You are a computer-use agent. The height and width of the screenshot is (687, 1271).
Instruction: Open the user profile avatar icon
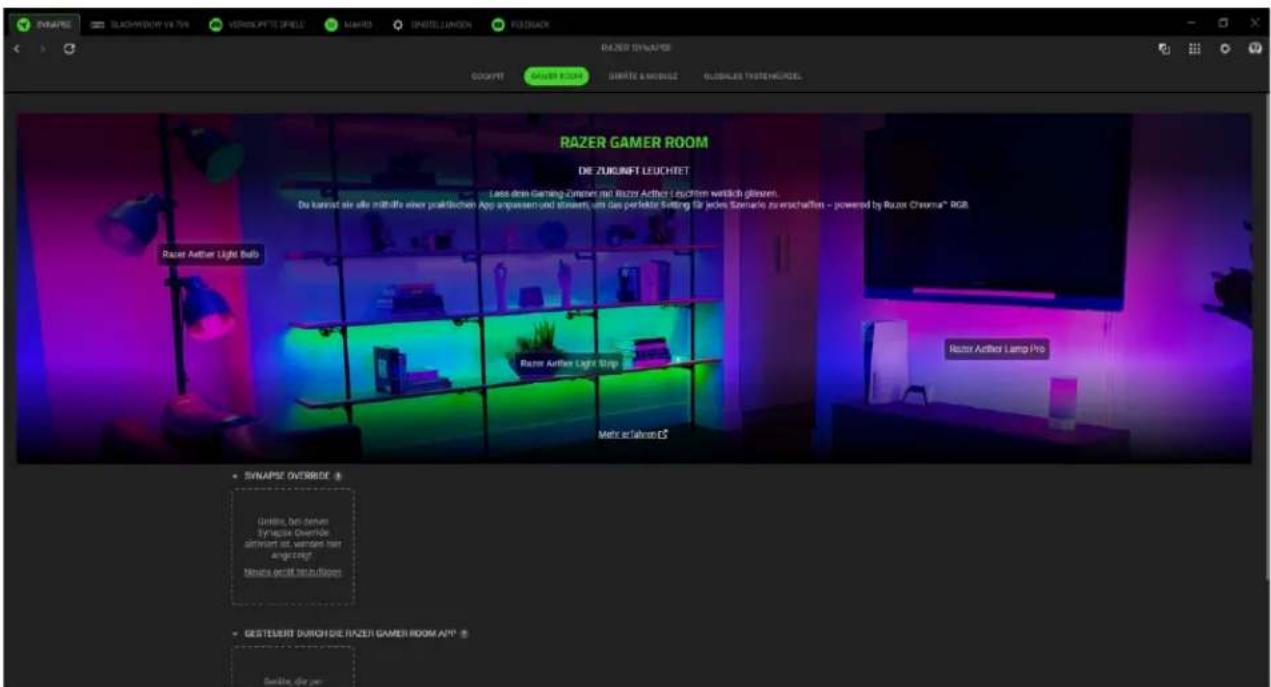coord(1253,48)
